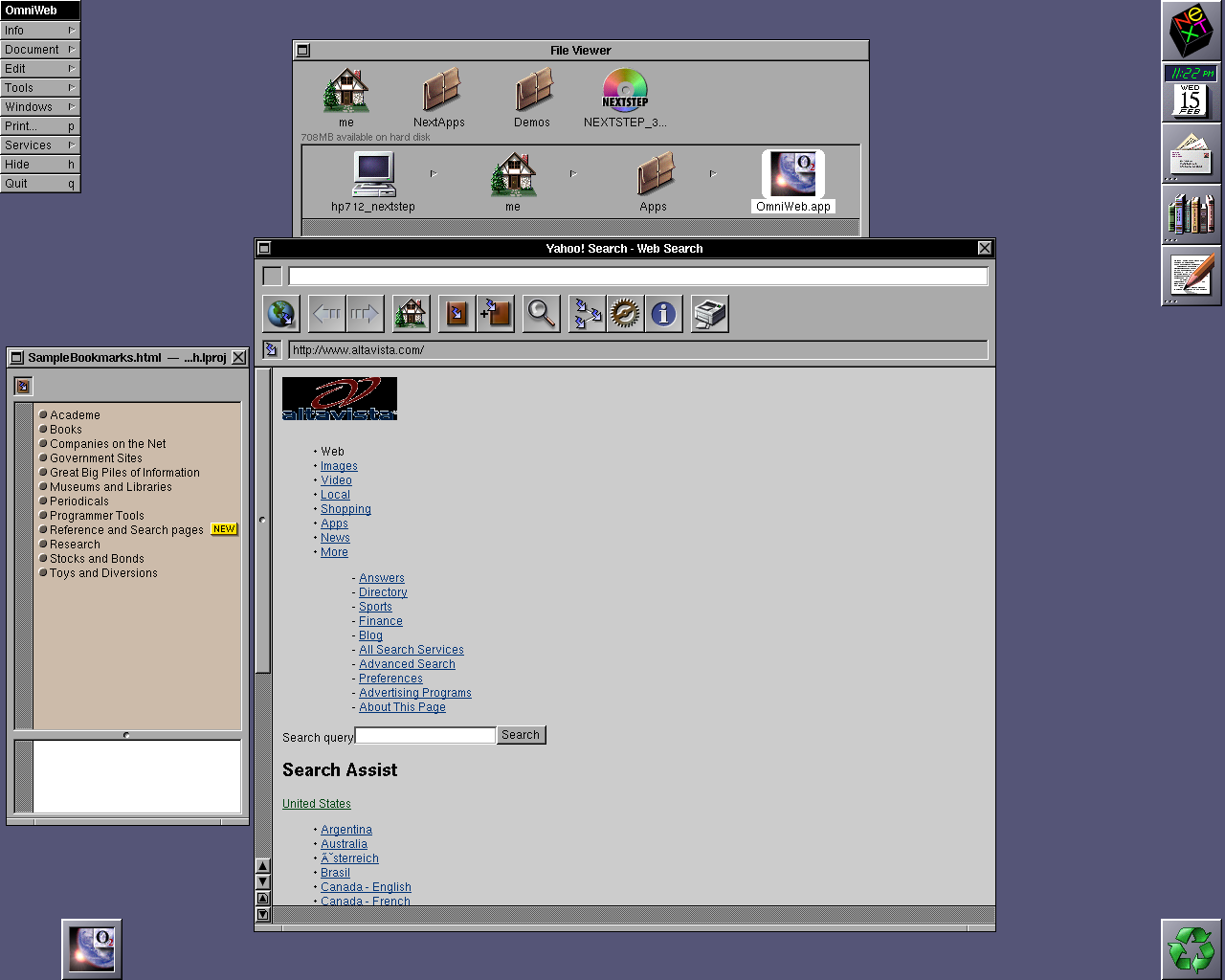Click the blue info icon in toolbar
The height and width of the screenshot is (980, 1225).
coord(663,314)
